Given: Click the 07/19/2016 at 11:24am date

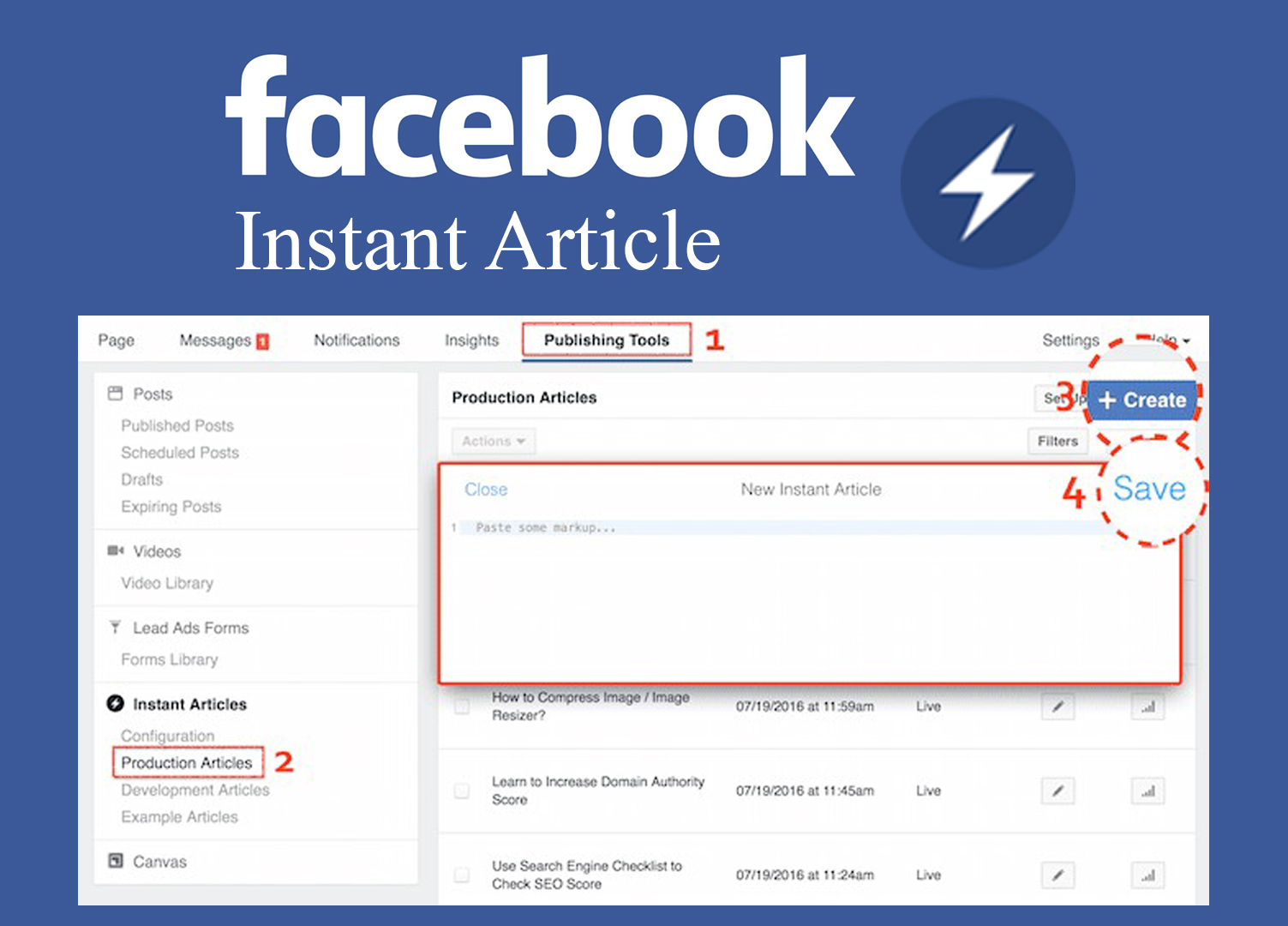Looking at the screenshot, I should [x=805, y=875].
